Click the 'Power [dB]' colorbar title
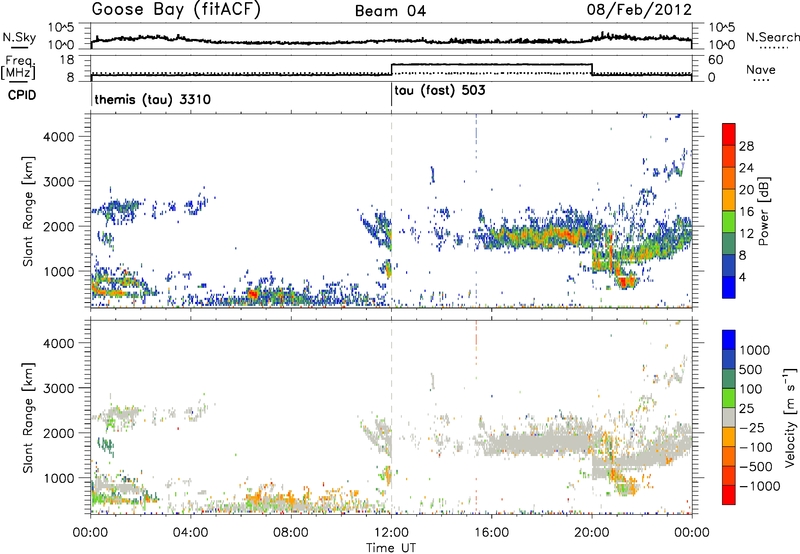800x554 pixels. 763,211
